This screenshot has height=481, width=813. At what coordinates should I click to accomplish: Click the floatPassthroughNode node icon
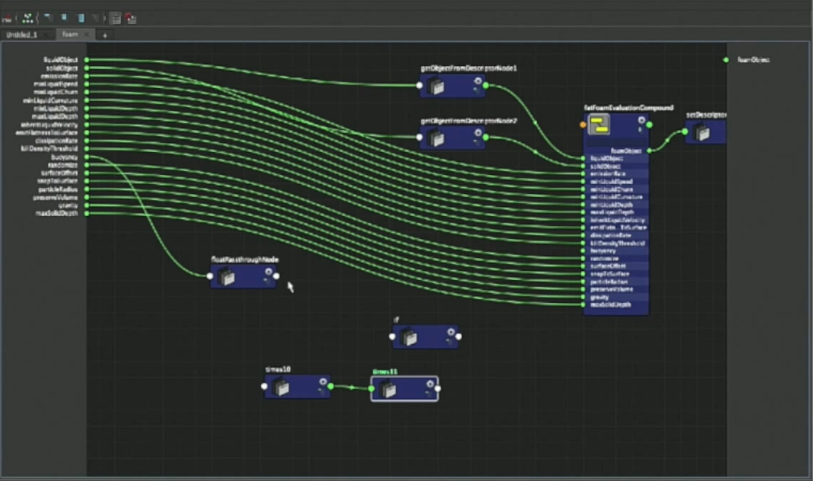228,277
